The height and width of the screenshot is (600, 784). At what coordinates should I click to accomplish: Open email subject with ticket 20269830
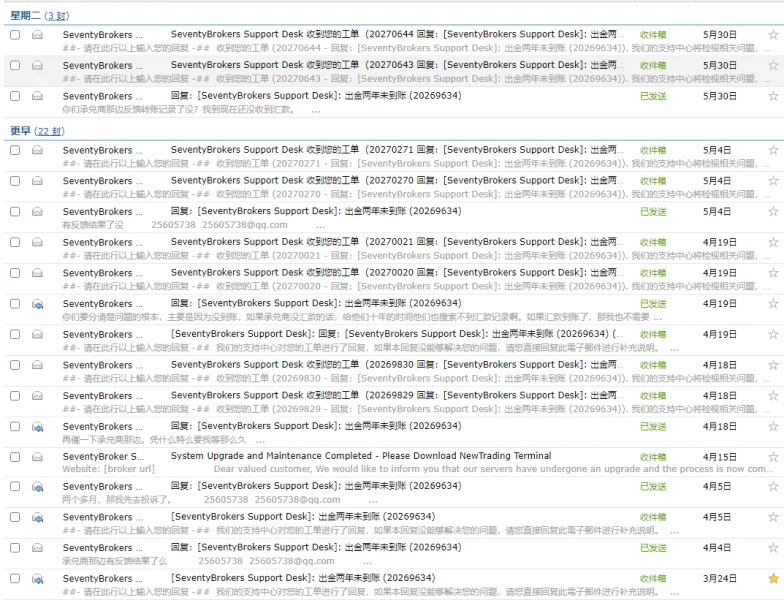[397, 364]
